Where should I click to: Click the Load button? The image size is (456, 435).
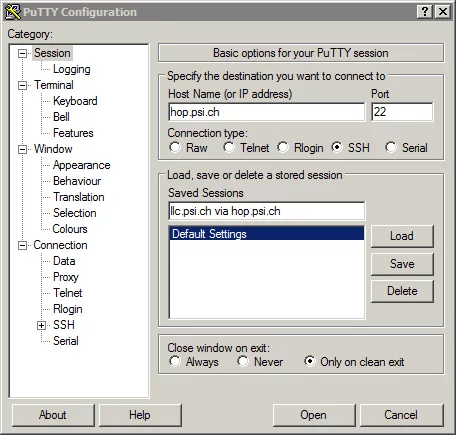click(402, 236)
